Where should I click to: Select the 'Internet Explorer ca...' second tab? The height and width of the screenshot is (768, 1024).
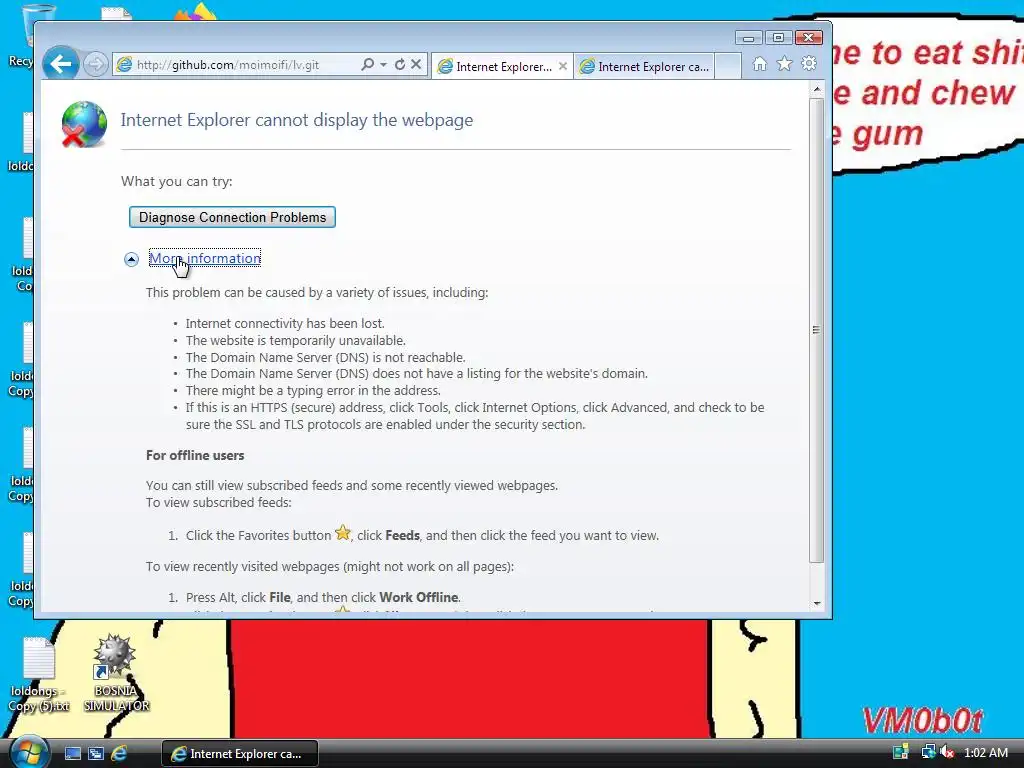click(644, 67)
